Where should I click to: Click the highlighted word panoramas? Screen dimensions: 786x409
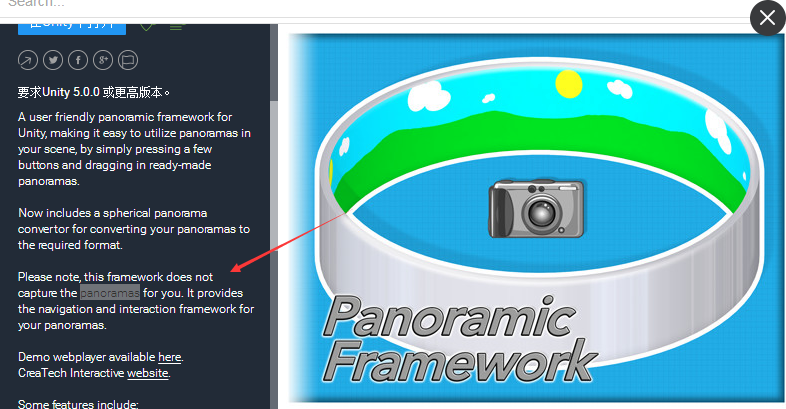pos(110,293)
